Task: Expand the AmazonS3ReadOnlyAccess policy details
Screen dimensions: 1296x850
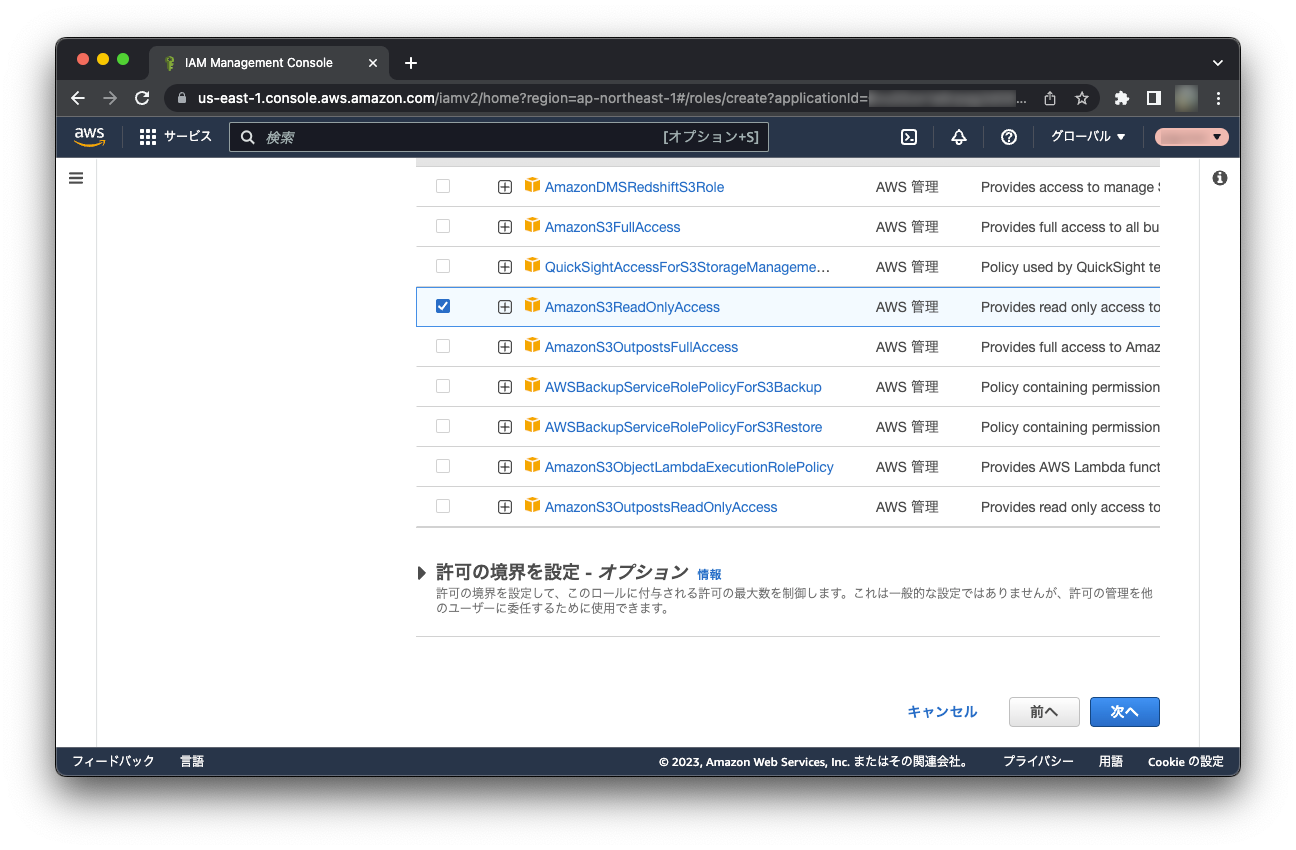Action: point(505,307)
